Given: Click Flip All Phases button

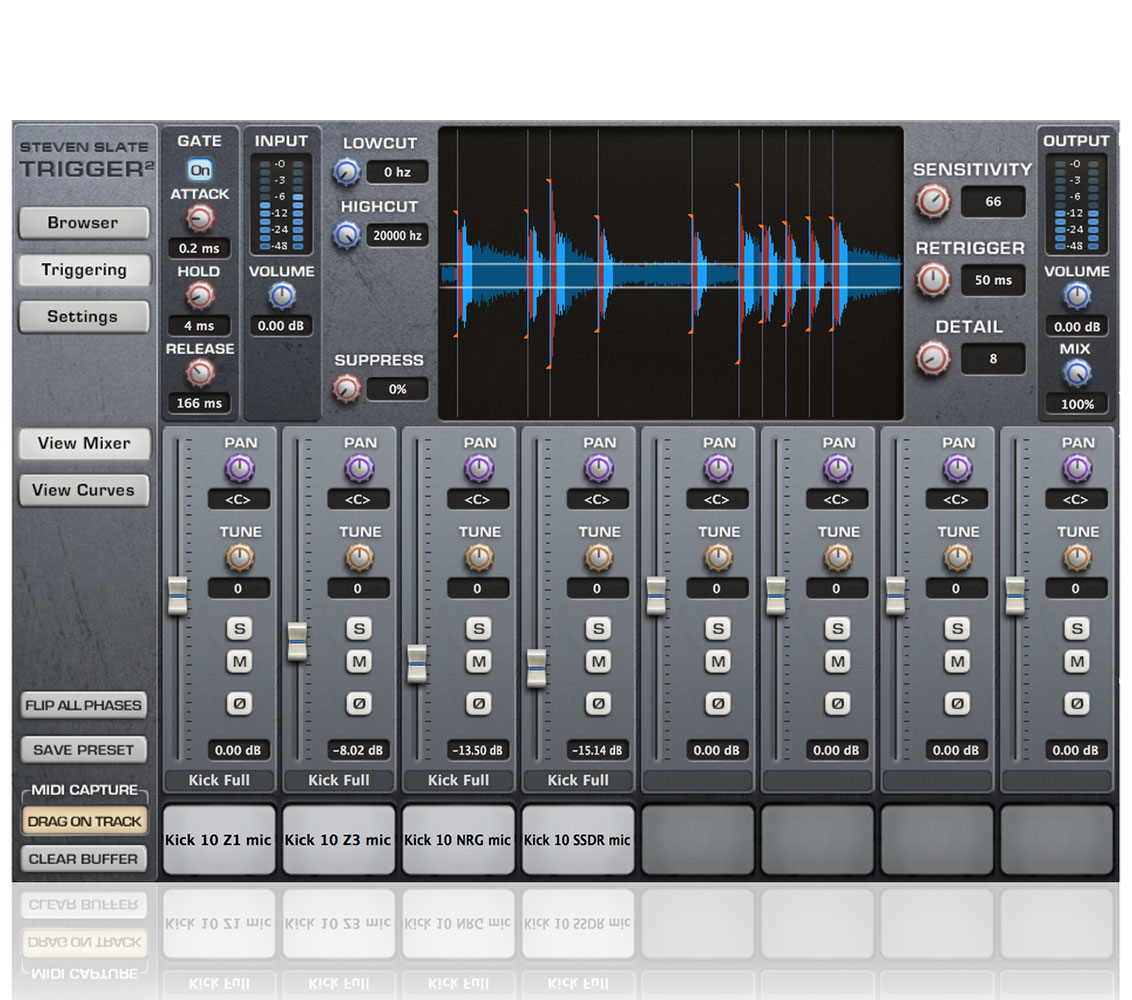Looking at the screenshot, I should tap(83, 705).
